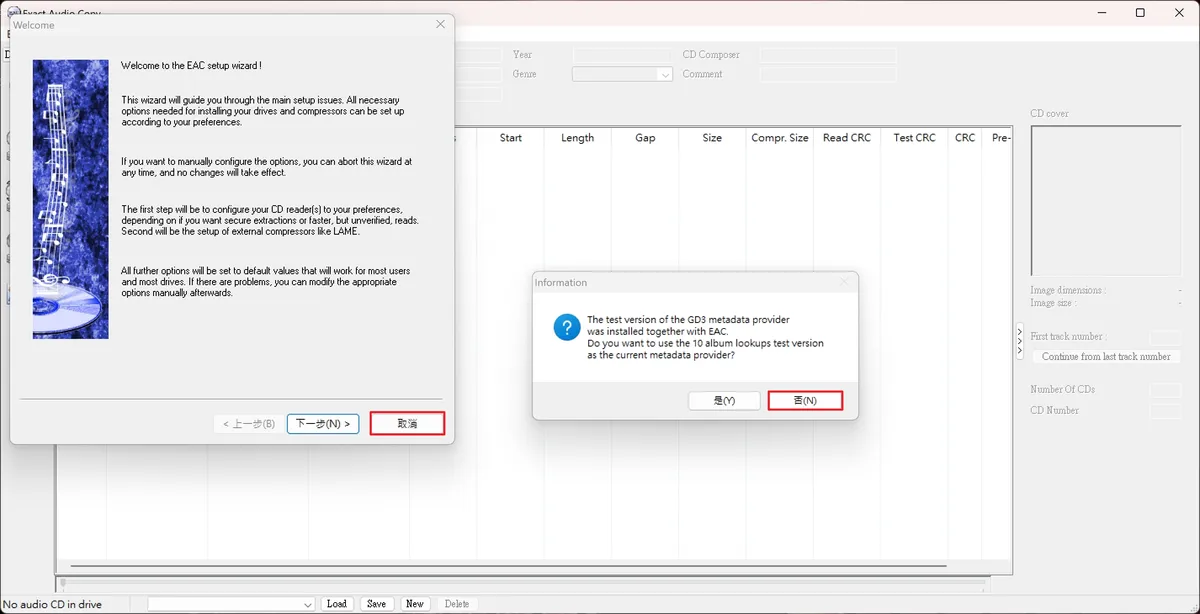This screenshot has width=1200, height=614.
Task: Click the blue question mark icon in Information dialog
Action: 567,328
